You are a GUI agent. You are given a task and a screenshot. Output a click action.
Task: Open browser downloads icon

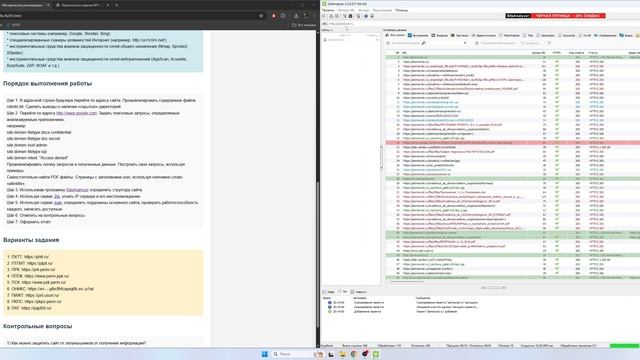tap(296, 16)
